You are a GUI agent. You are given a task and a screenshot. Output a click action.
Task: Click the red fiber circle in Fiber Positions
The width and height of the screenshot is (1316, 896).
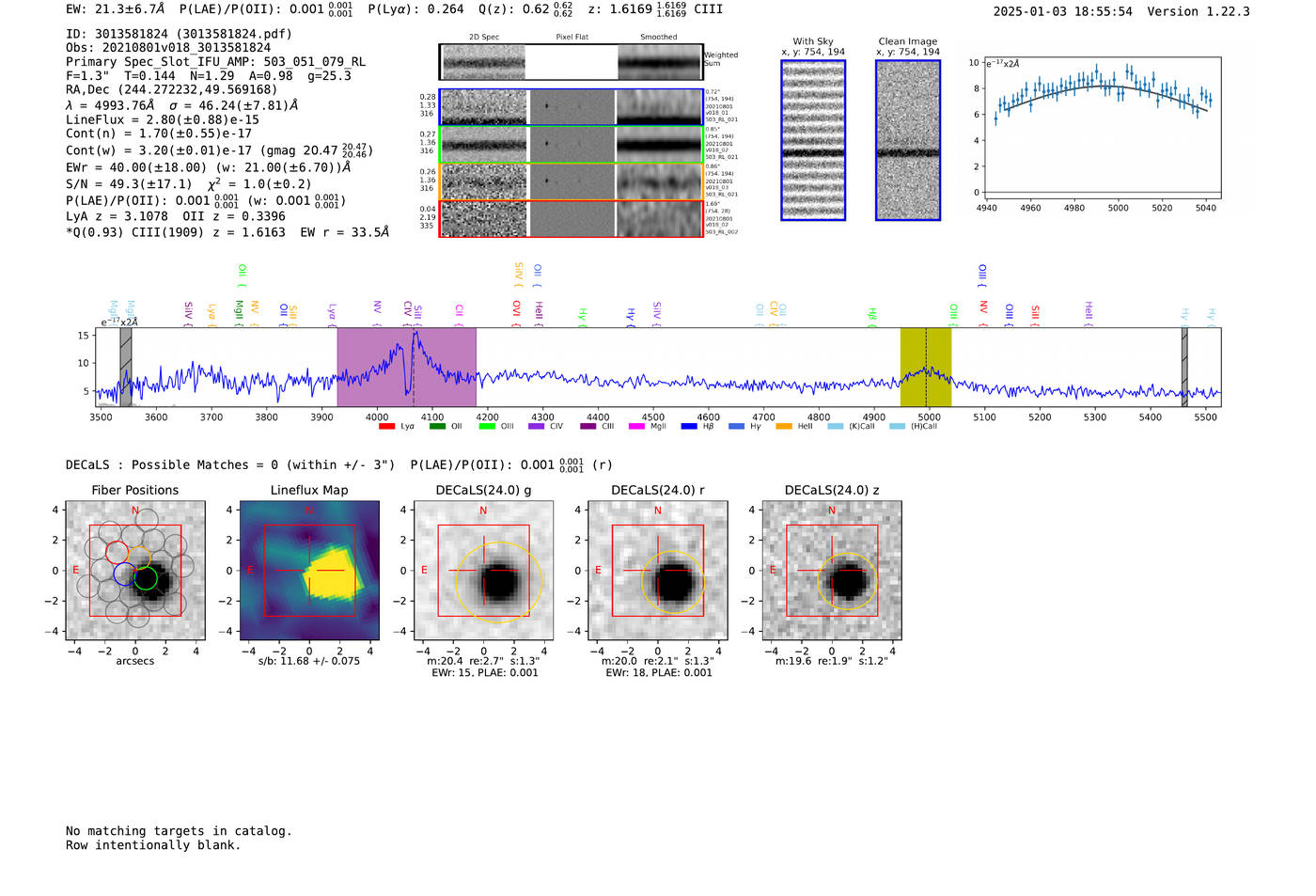tap(117, 553)
